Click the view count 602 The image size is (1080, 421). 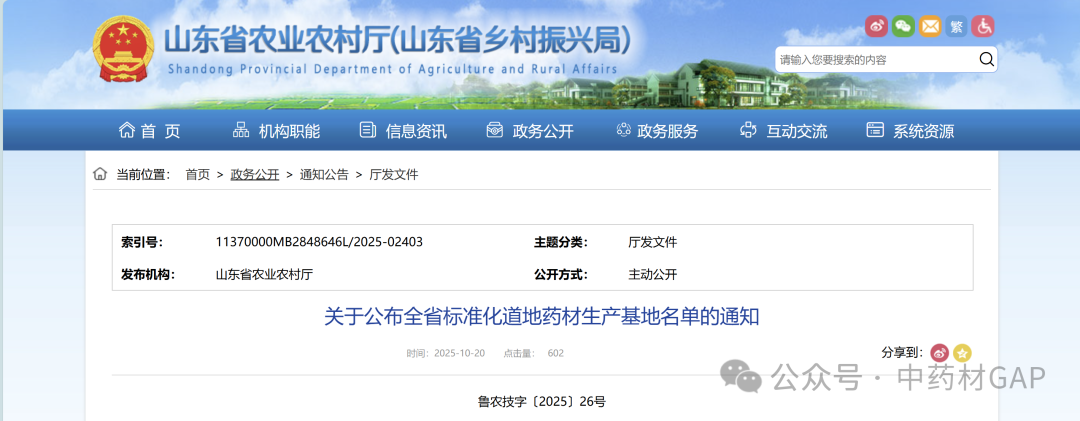click(x=556, y=353)
